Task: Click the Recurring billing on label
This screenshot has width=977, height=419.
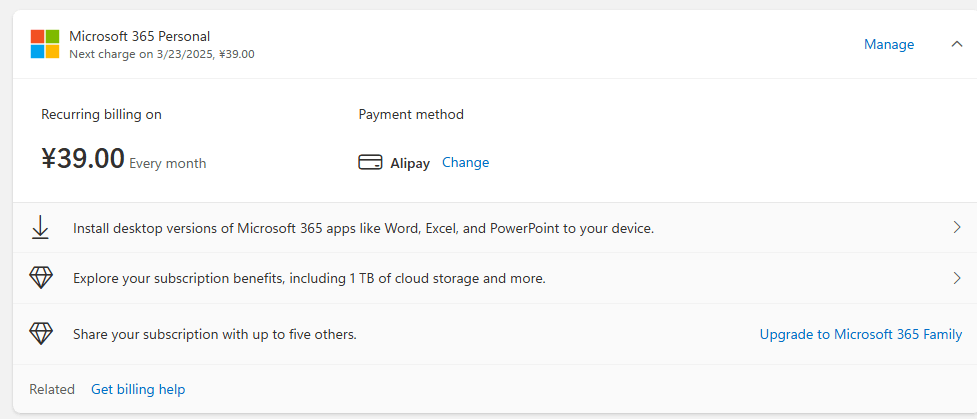Action: point(102,114)
